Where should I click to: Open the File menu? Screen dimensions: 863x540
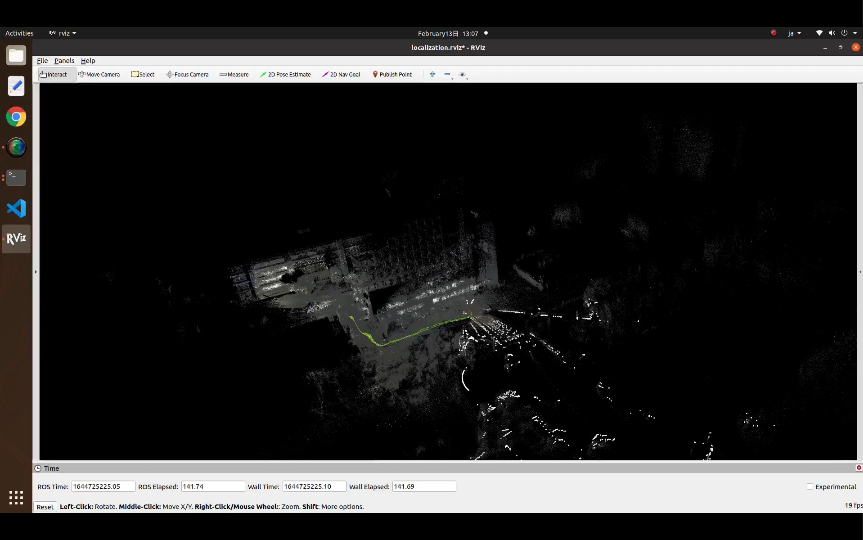click(x=42, y=61)
